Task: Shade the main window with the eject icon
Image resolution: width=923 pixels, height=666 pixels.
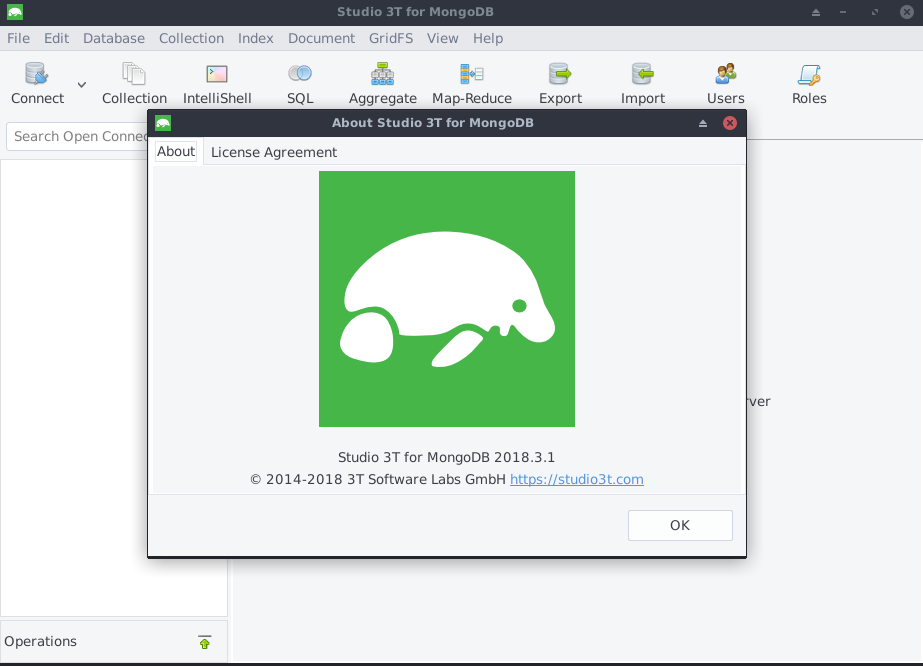Action: [x=815, y=12]
